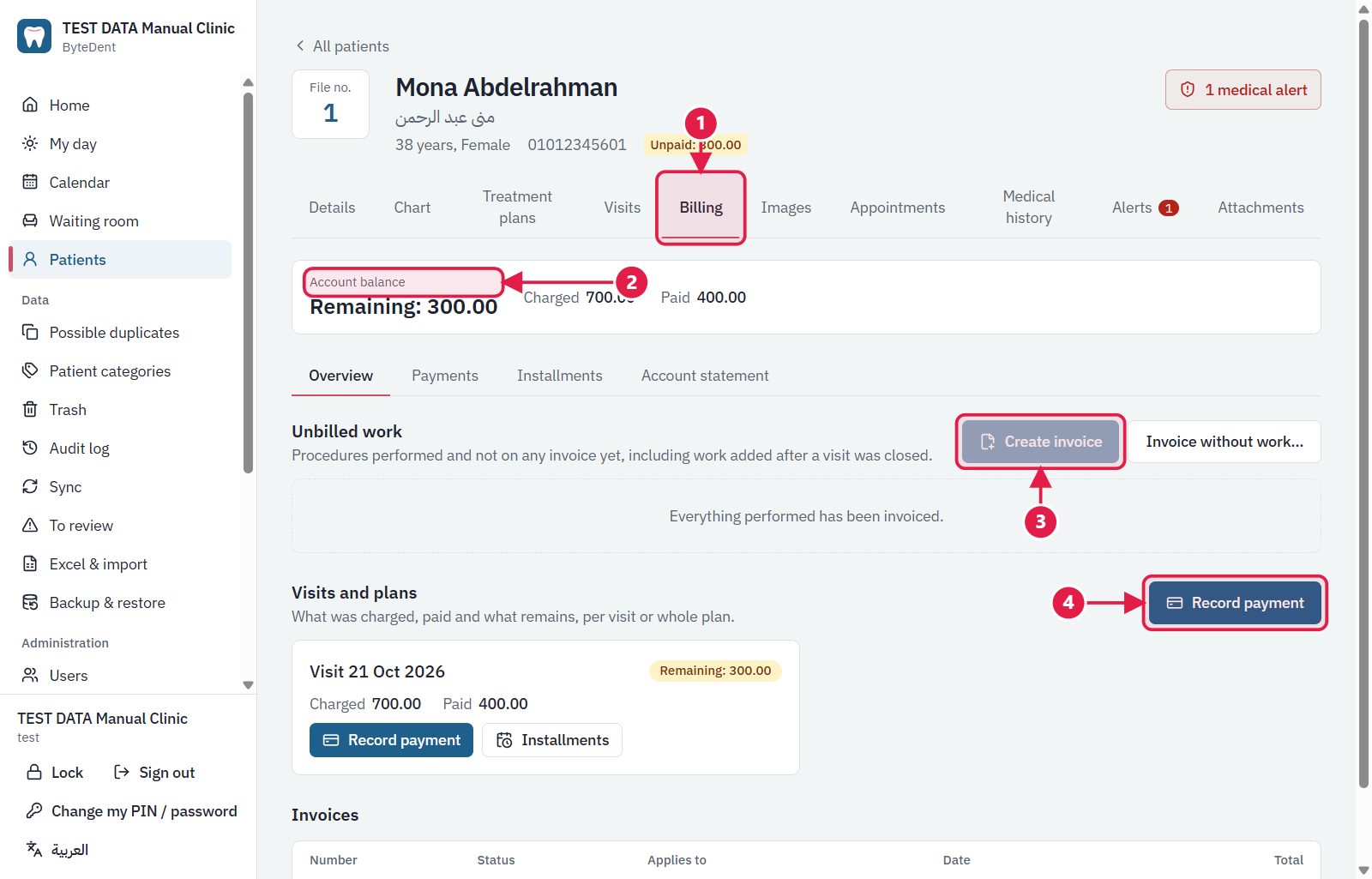The height and width of the screenshot is (879, 1372).
Task: Click the Calendar icon in sidebar
Action: coord(30,182)
